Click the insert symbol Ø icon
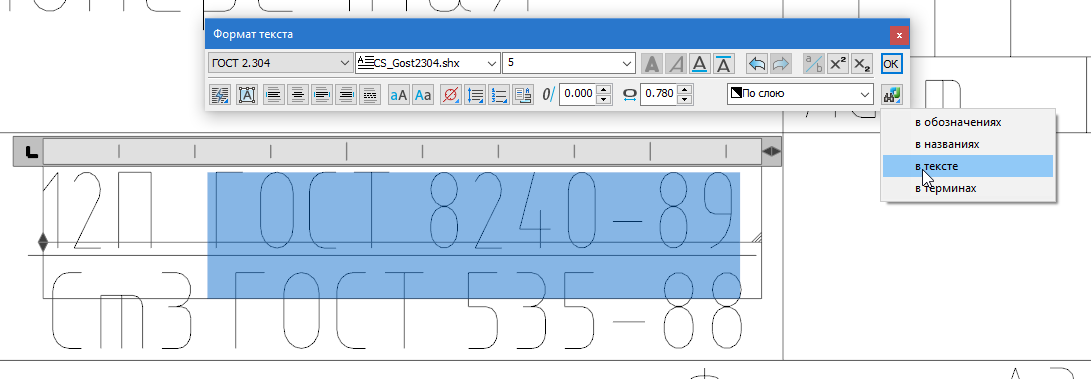1091x379 pixels. [451, 94]
